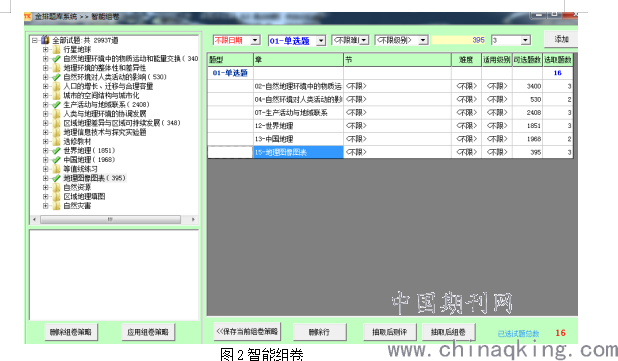
Task: Click folder icon beside 人口的增长、迁移与合理容量
Action: 56,86
